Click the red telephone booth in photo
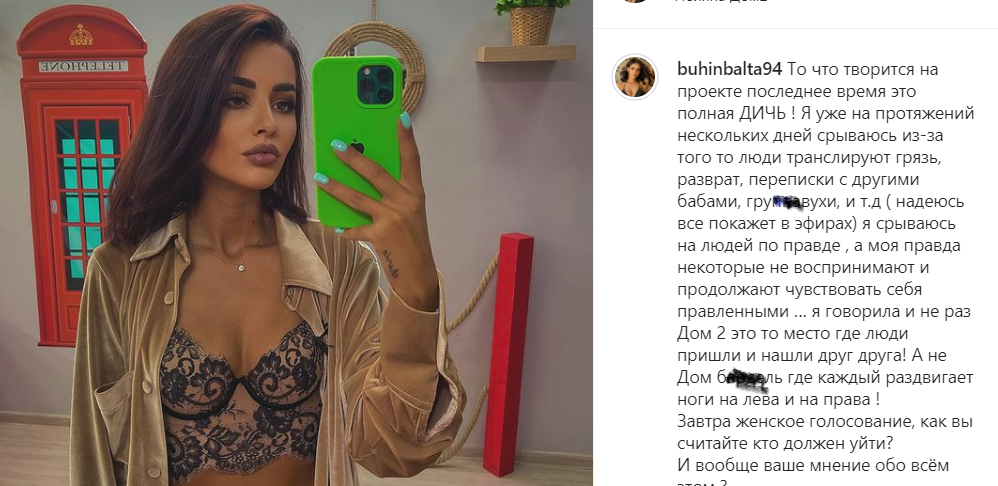 pyautogui.click(x=82, y=175)
